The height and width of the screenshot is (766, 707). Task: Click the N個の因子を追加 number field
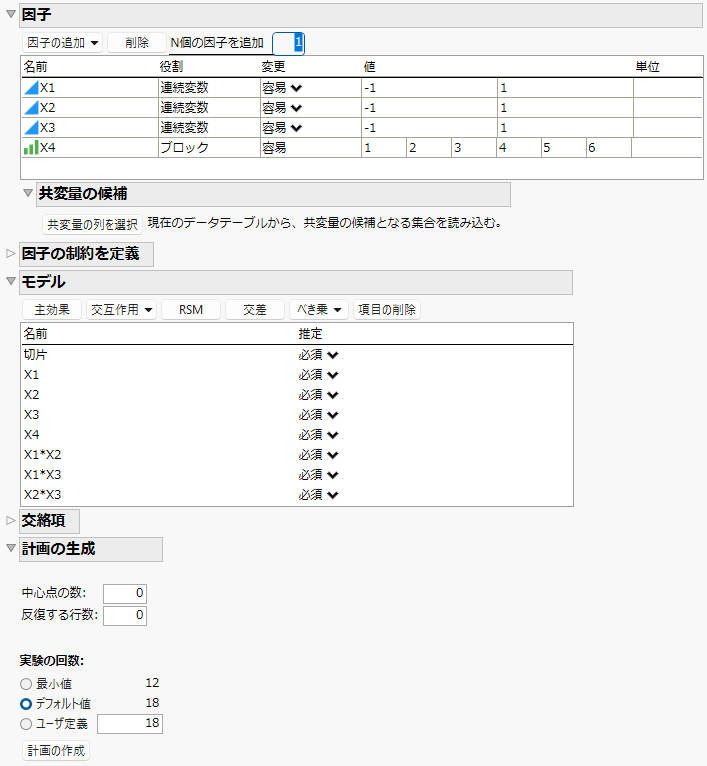288,43
